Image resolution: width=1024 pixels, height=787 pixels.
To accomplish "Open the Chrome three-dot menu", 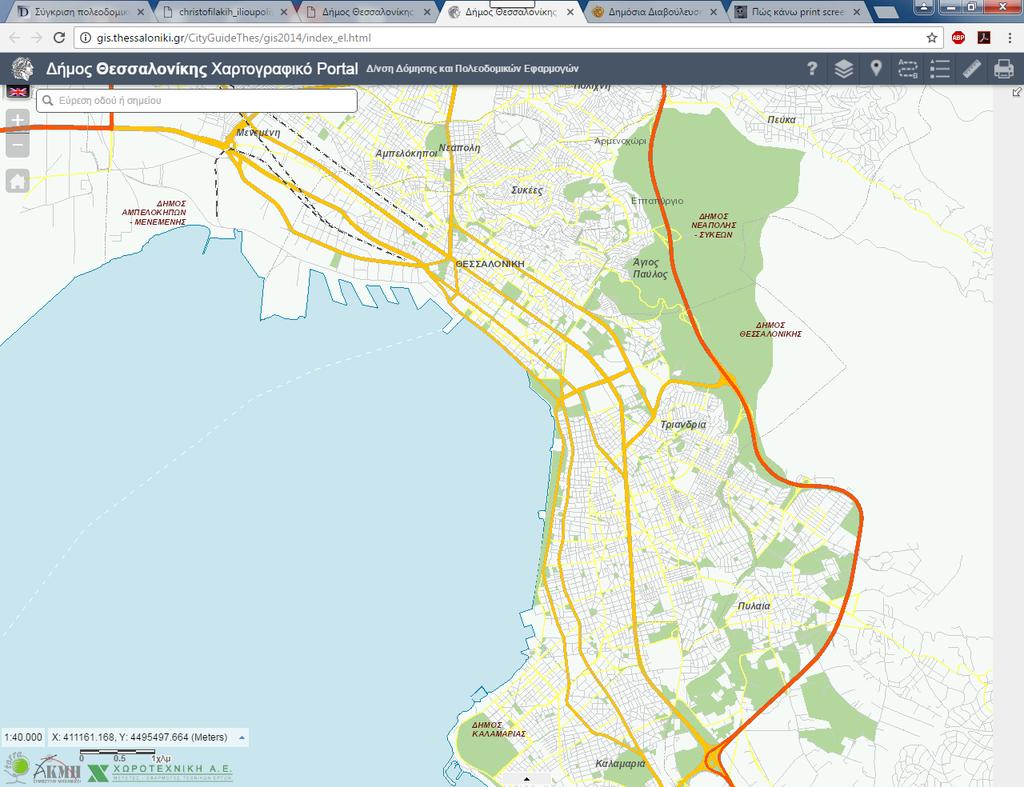I will pos(1010,38).
